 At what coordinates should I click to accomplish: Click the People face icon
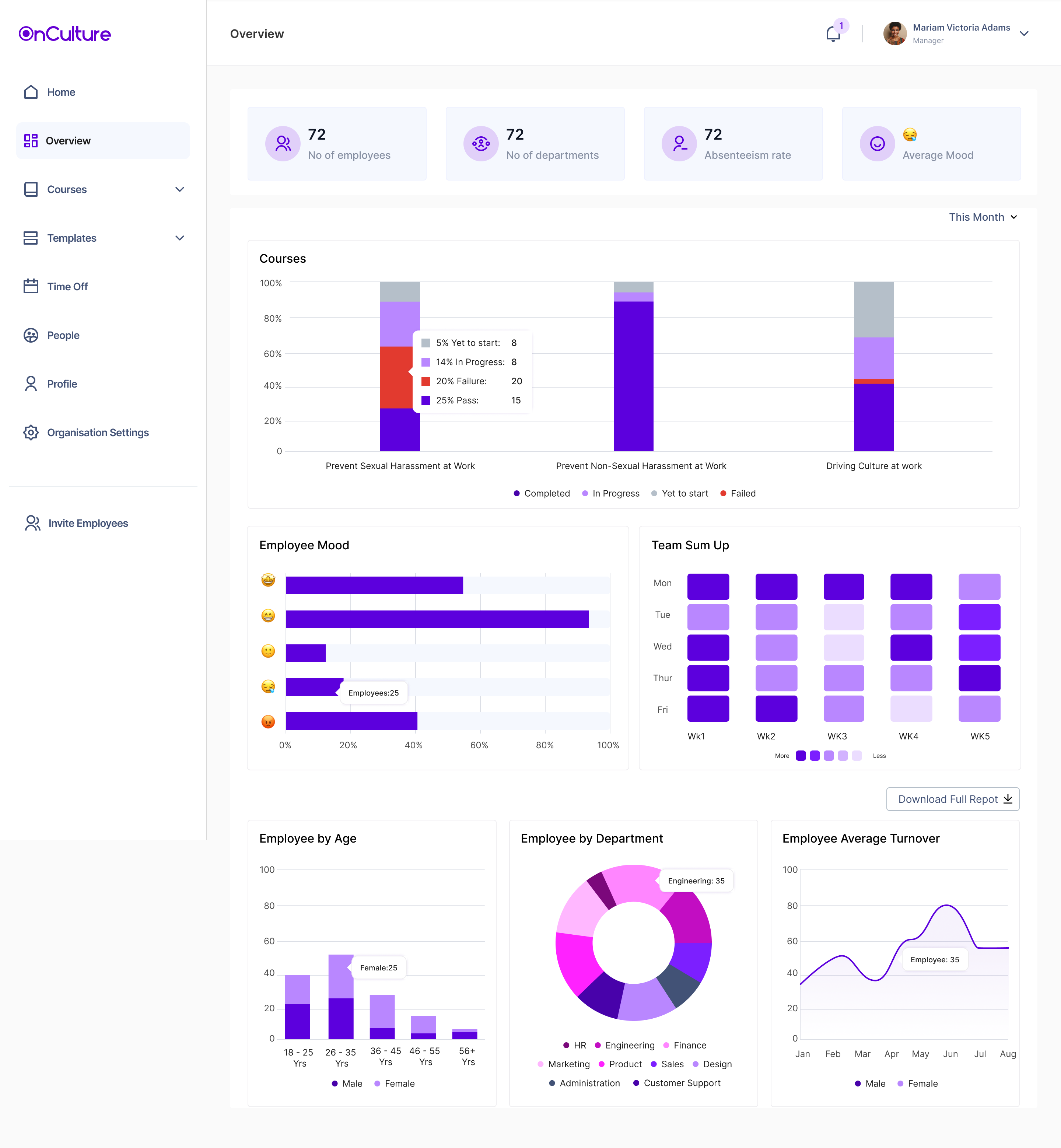31,335
